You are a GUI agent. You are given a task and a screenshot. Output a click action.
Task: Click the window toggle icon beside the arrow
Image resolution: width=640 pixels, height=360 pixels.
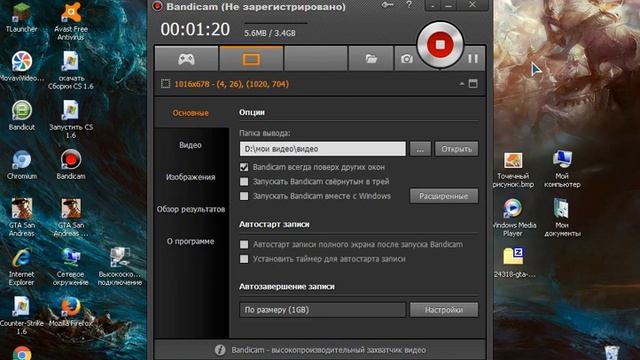[473, 84]
